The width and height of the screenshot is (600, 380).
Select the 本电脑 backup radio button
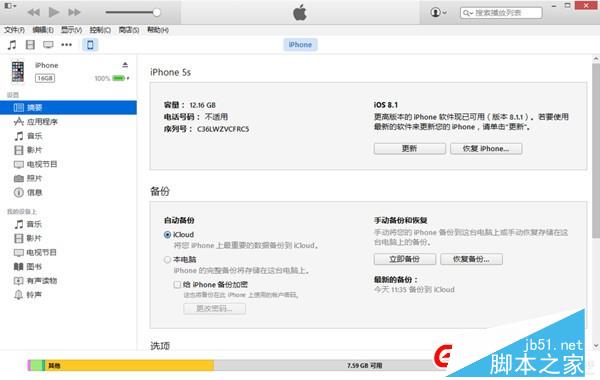click(167, 260)
